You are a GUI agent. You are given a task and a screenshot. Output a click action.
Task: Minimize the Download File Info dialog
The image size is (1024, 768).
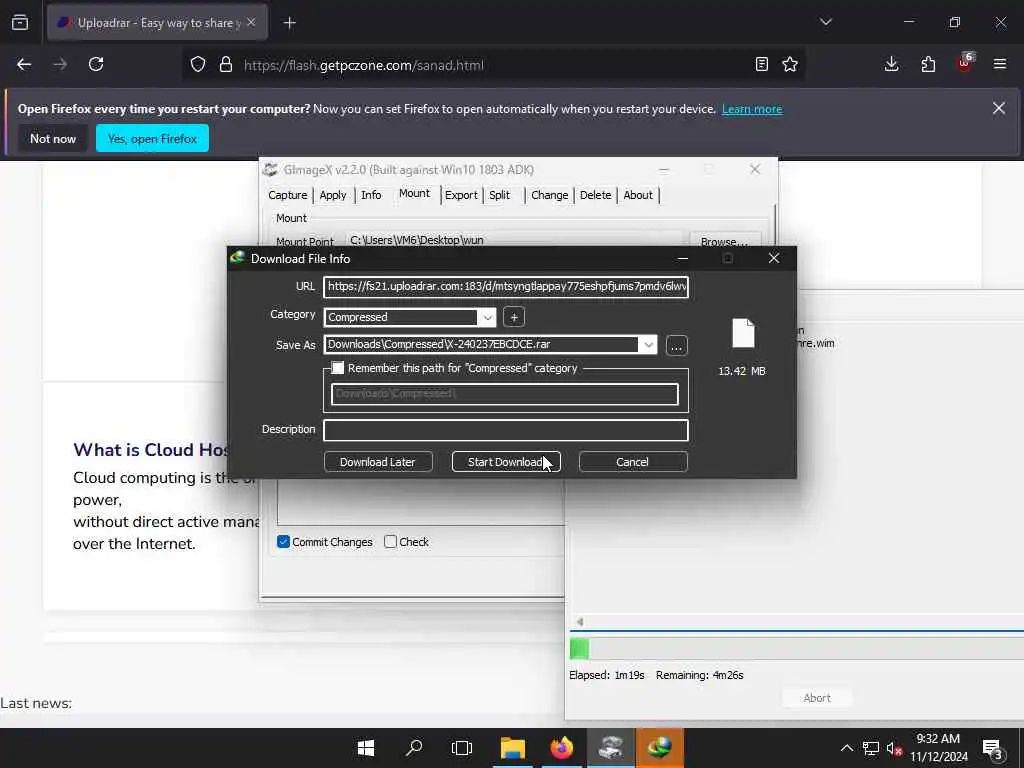tap(682, 259)
